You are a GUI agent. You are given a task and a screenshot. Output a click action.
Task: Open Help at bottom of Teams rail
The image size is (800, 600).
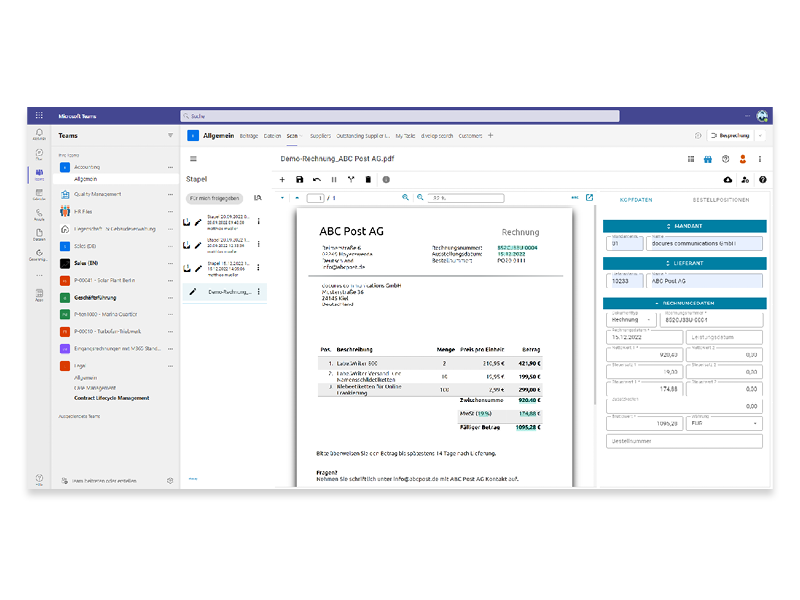[39, 479]
